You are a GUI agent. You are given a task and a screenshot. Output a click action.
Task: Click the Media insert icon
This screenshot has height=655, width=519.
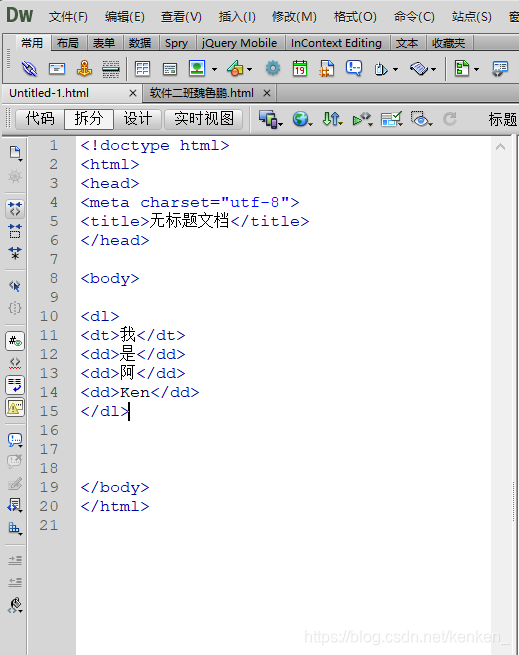click(x=235, y=68)
